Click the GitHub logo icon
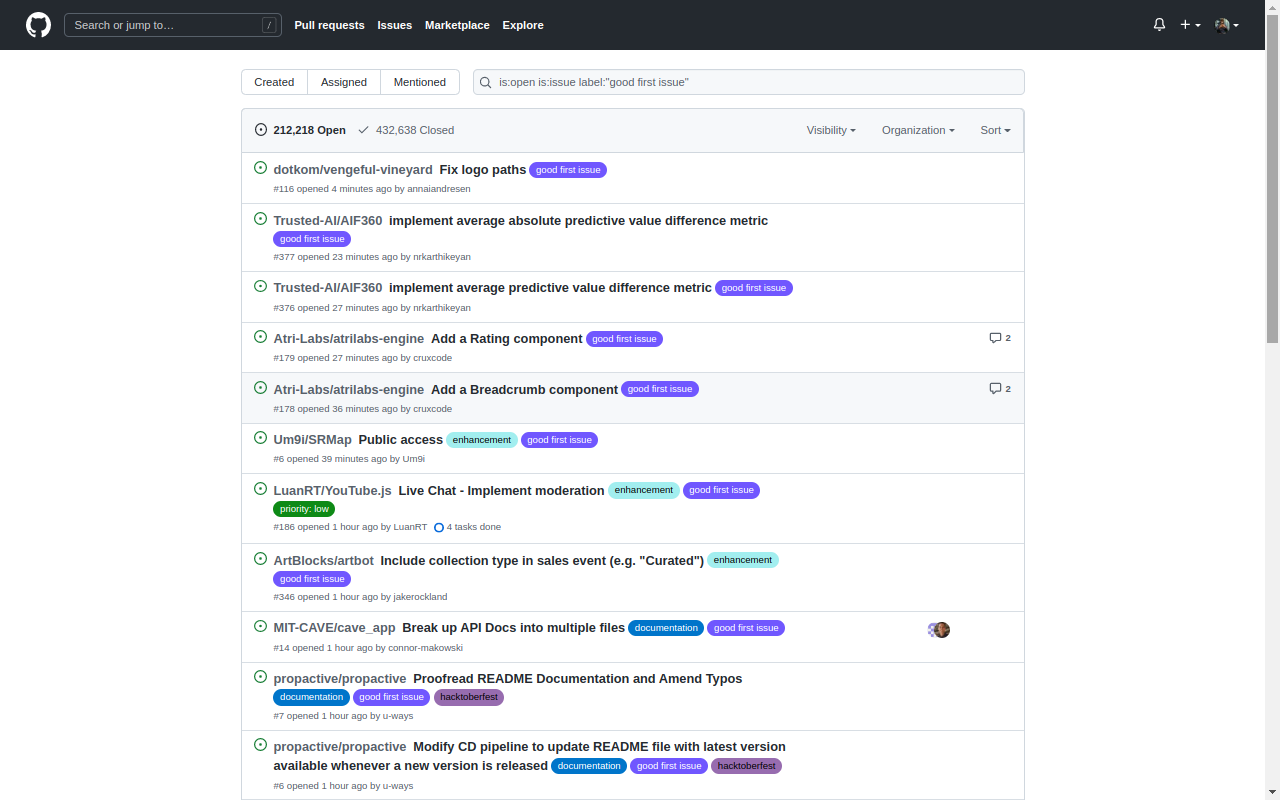The height and width of the screenshot is (800, 1280). click(x=38, y=24)
